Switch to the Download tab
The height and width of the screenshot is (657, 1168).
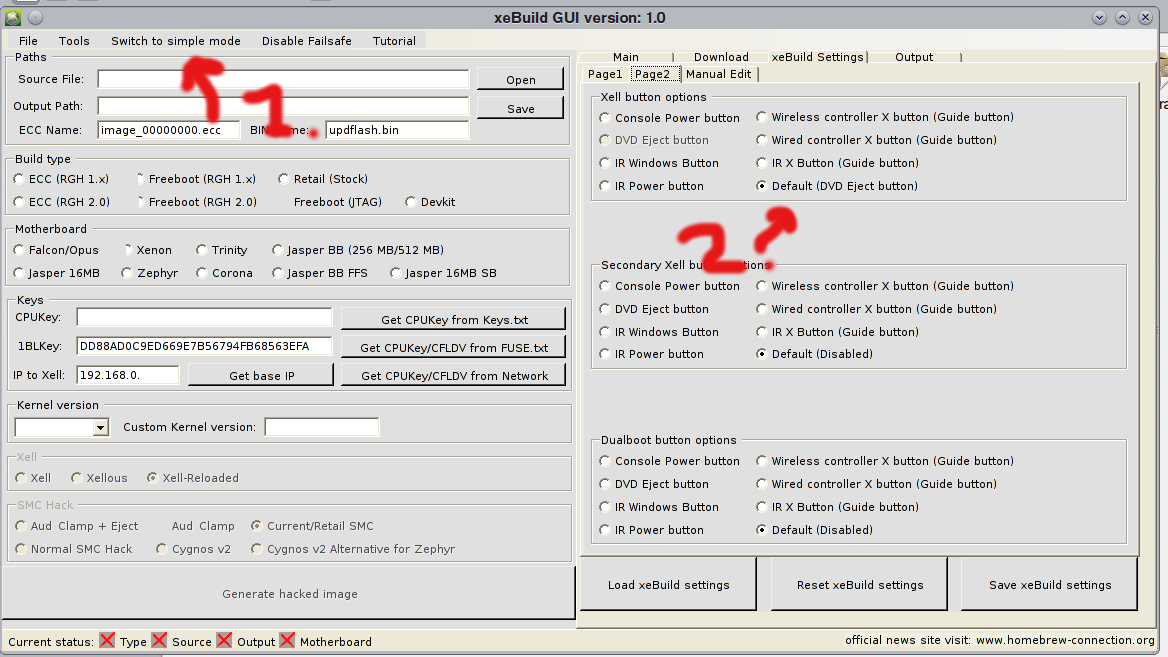721,57
